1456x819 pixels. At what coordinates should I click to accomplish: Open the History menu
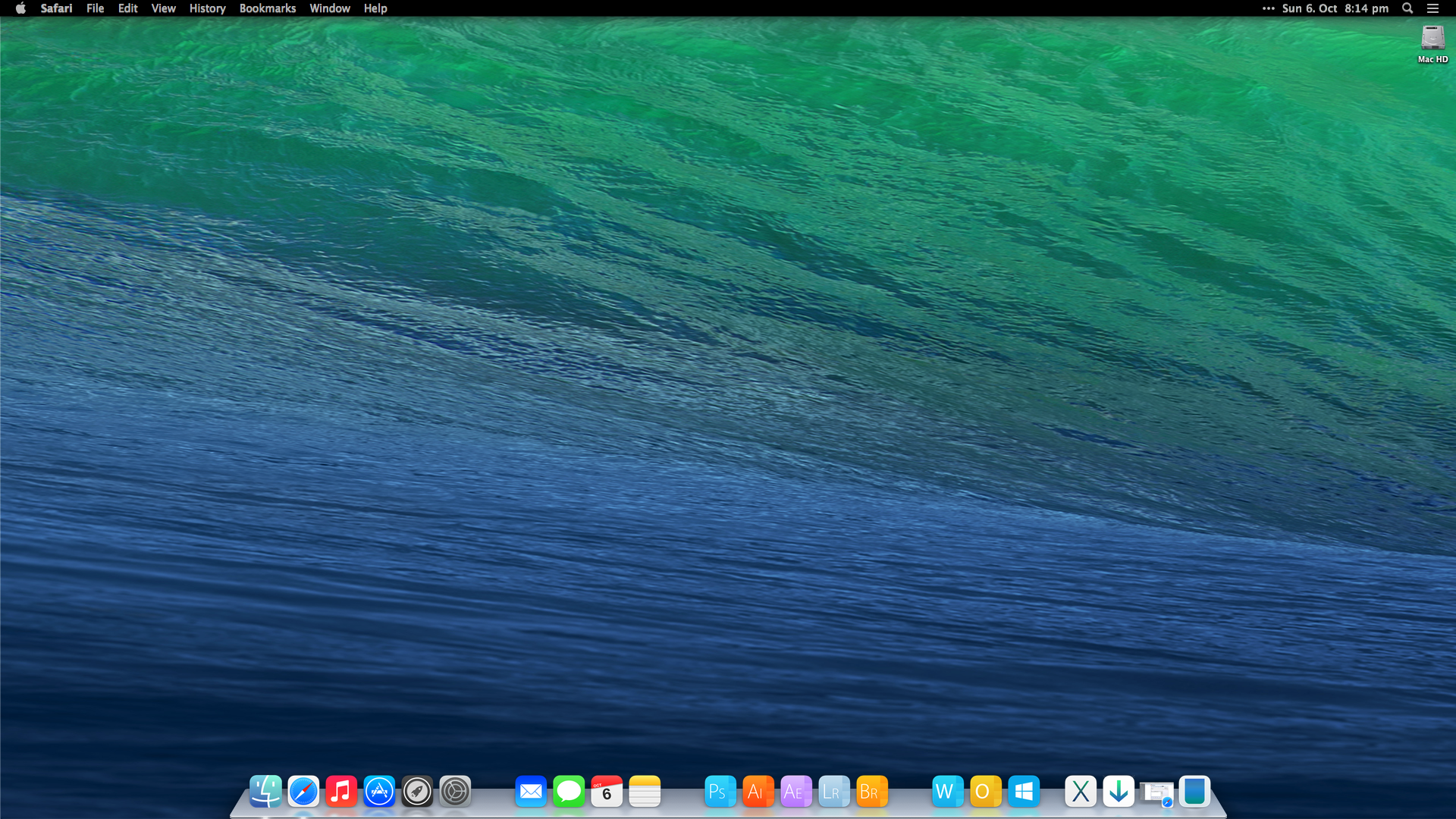click(x=207, y=8)
